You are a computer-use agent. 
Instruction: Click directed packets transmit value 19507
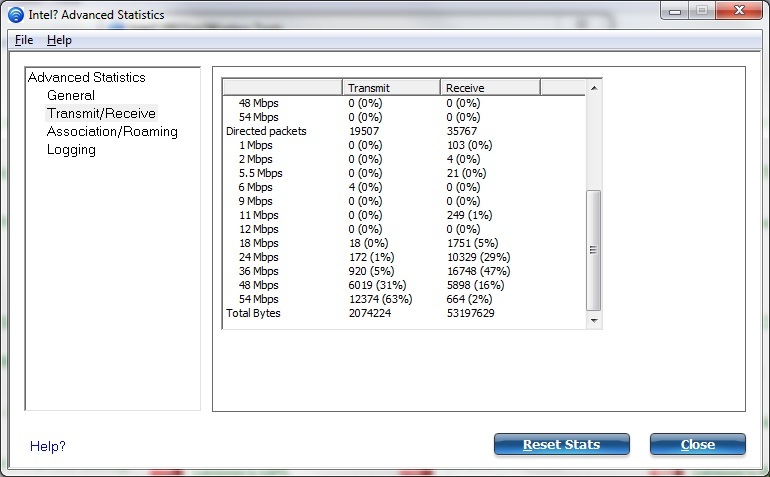(x=364, y=131)
